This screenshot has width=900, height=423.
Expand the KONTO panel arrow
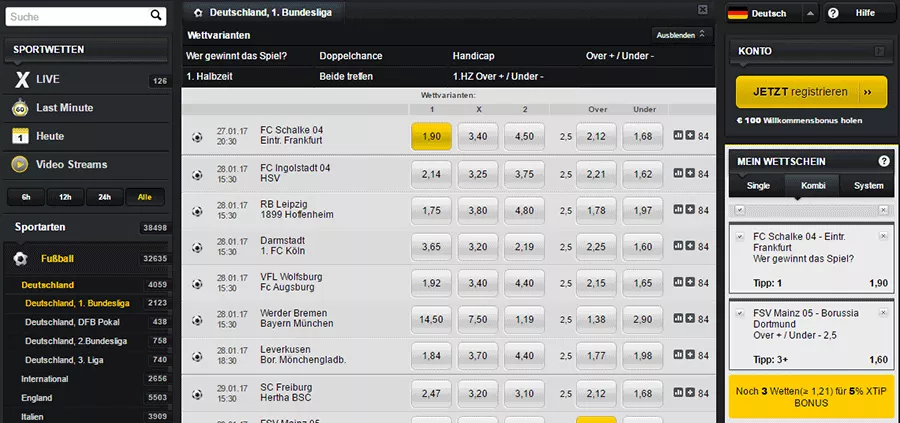point(879,51)
